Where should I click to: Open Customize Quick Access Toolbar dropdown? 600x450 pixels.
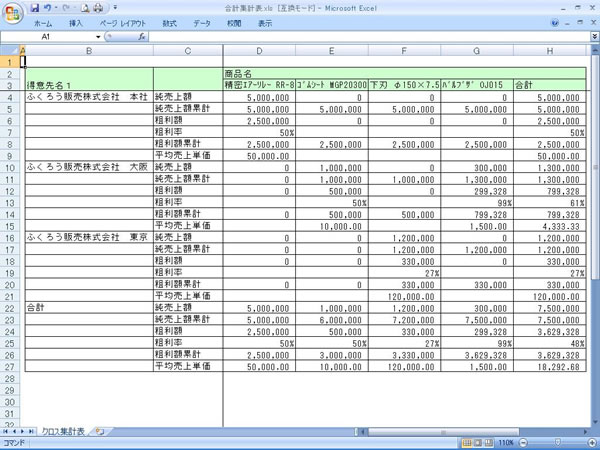click(x=115, y=8)
